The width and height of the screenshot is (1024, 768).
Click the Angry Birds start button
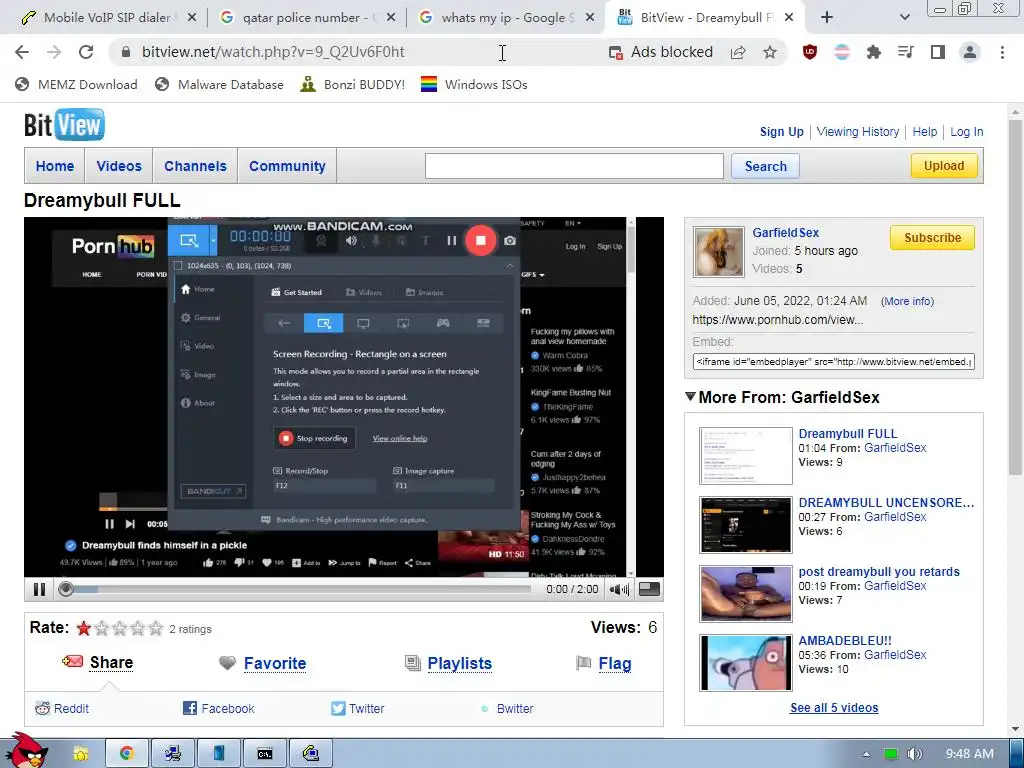pos(27,751)
